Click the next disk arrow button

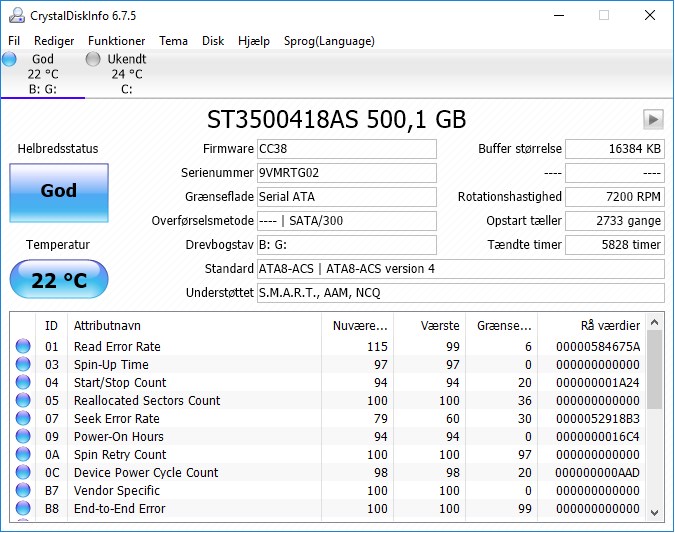pyautogui.click(x=653, y=119)
